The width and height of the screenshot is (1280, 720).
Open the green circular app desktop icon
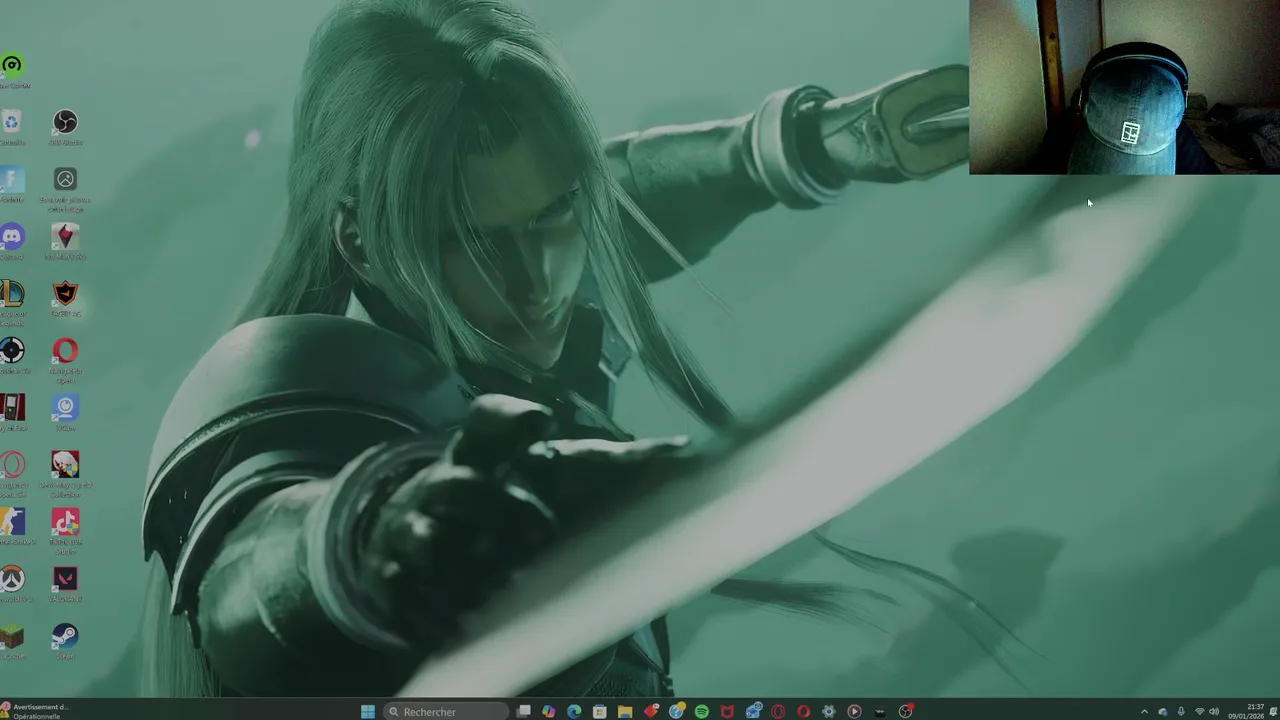click(x=12, y=69)
